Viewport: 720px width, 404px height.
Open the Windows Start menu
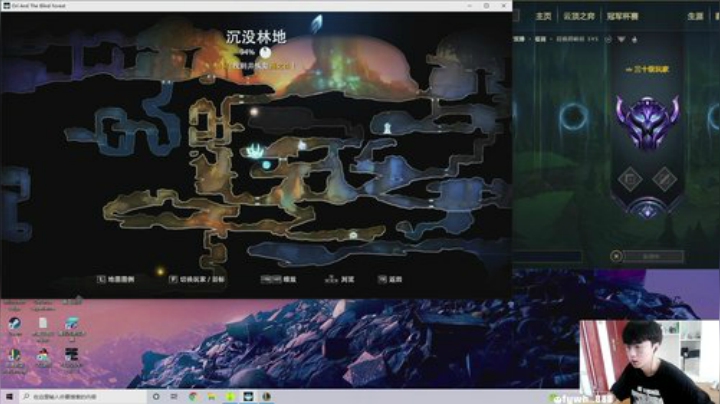[9, 396]
